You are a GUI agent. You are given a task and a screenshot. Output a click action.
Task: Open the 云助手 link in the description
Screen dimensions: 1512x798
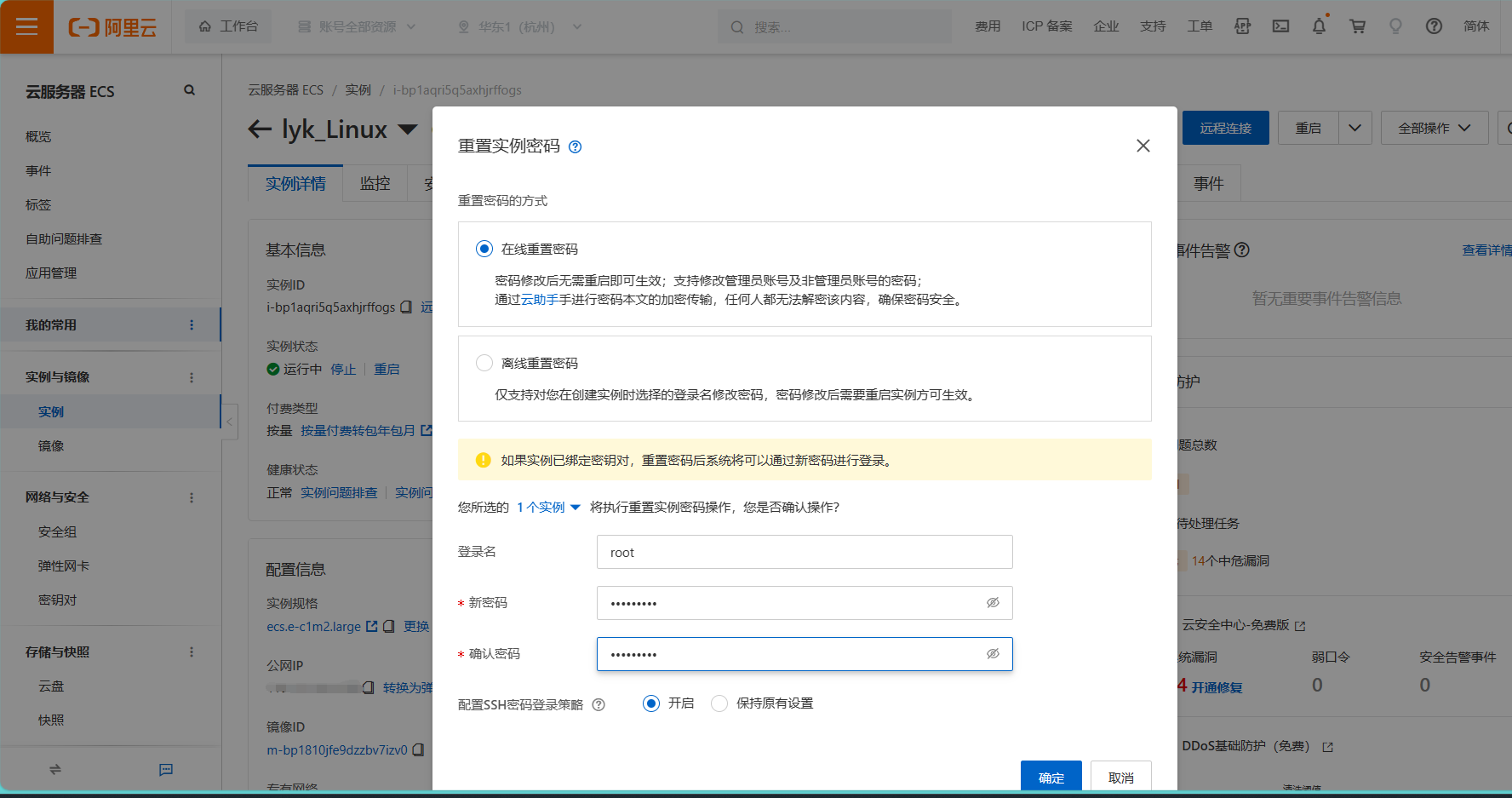pos(539,300)
